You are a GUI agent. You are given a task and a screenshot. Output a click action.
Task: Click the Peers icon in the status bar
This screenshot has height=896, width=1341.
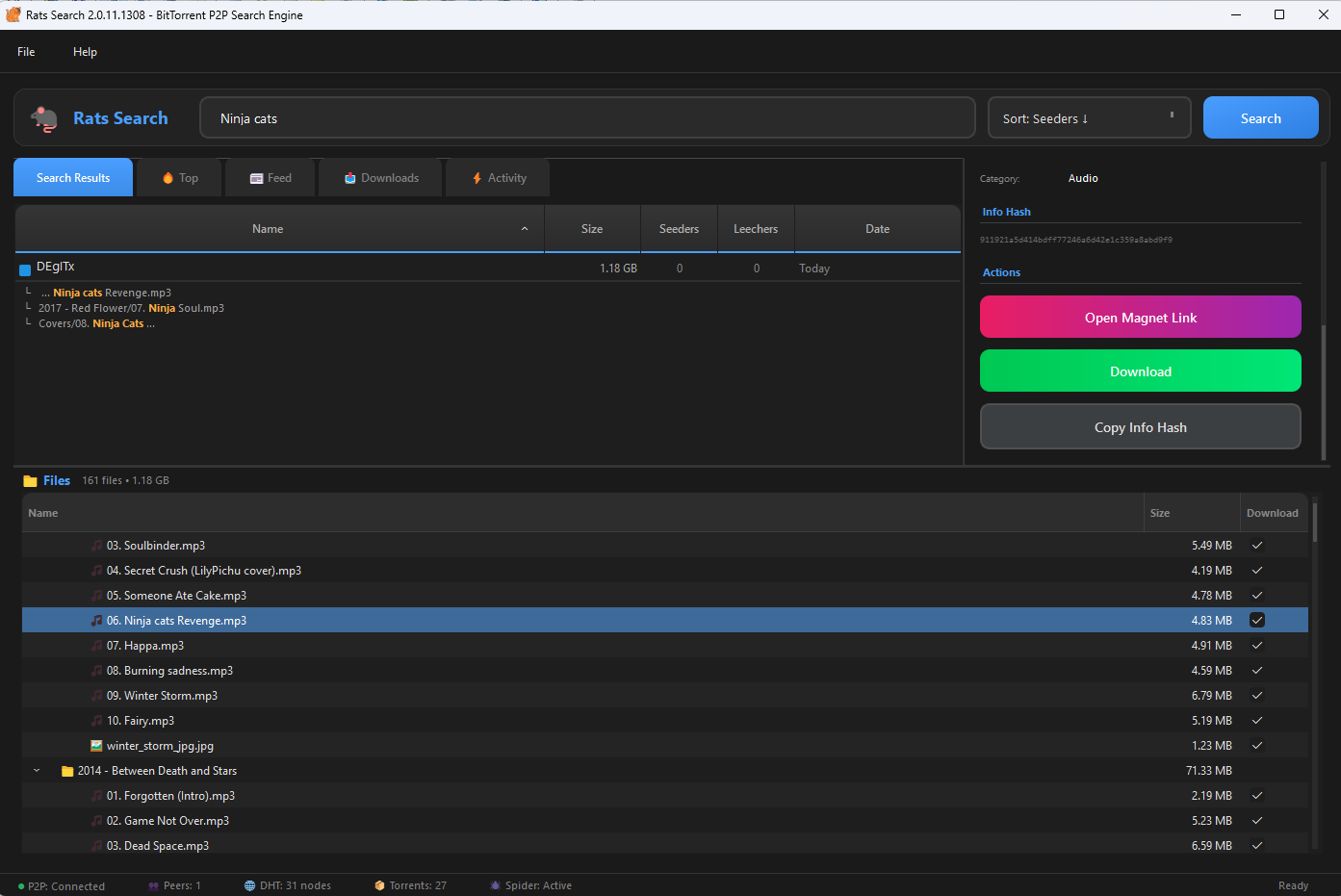point(154,885)
